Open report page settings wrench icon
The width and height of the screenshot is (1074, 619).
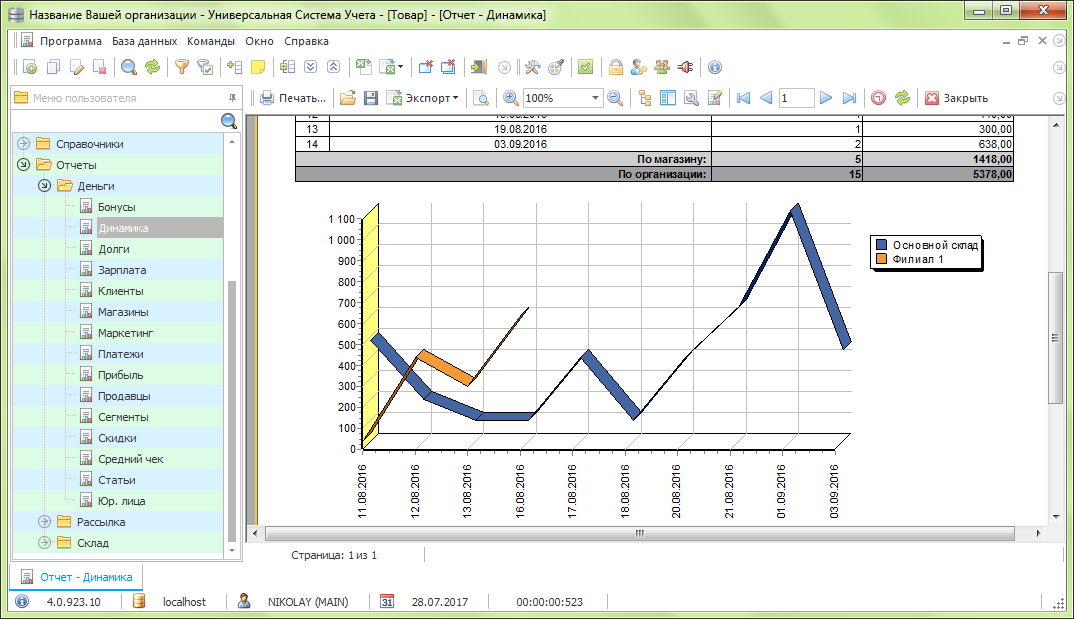pyautogui.click(x=691, y=98)
